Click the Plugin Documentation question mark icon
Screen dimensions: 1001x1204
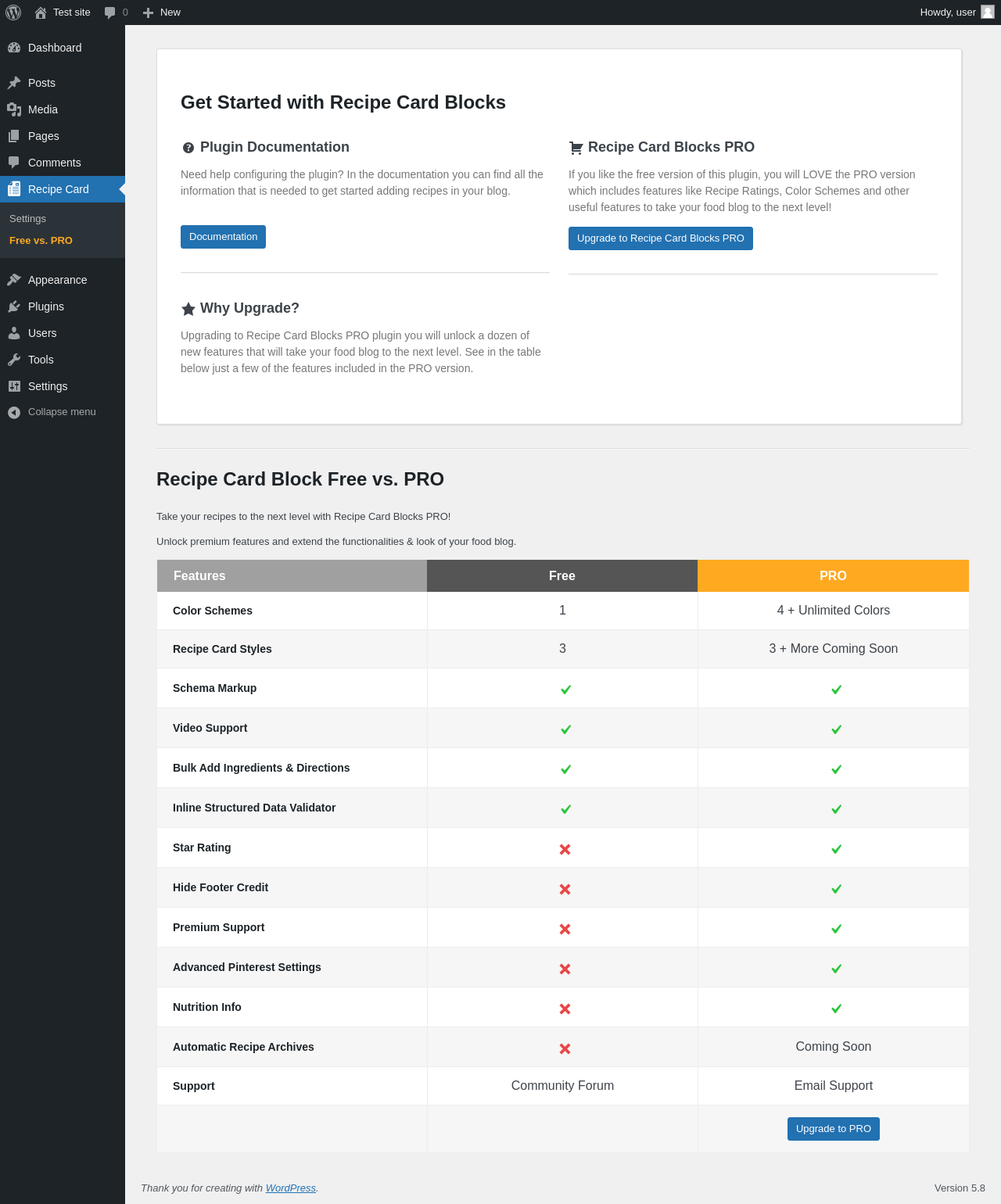pyautogui.click(x=188, y=148)
